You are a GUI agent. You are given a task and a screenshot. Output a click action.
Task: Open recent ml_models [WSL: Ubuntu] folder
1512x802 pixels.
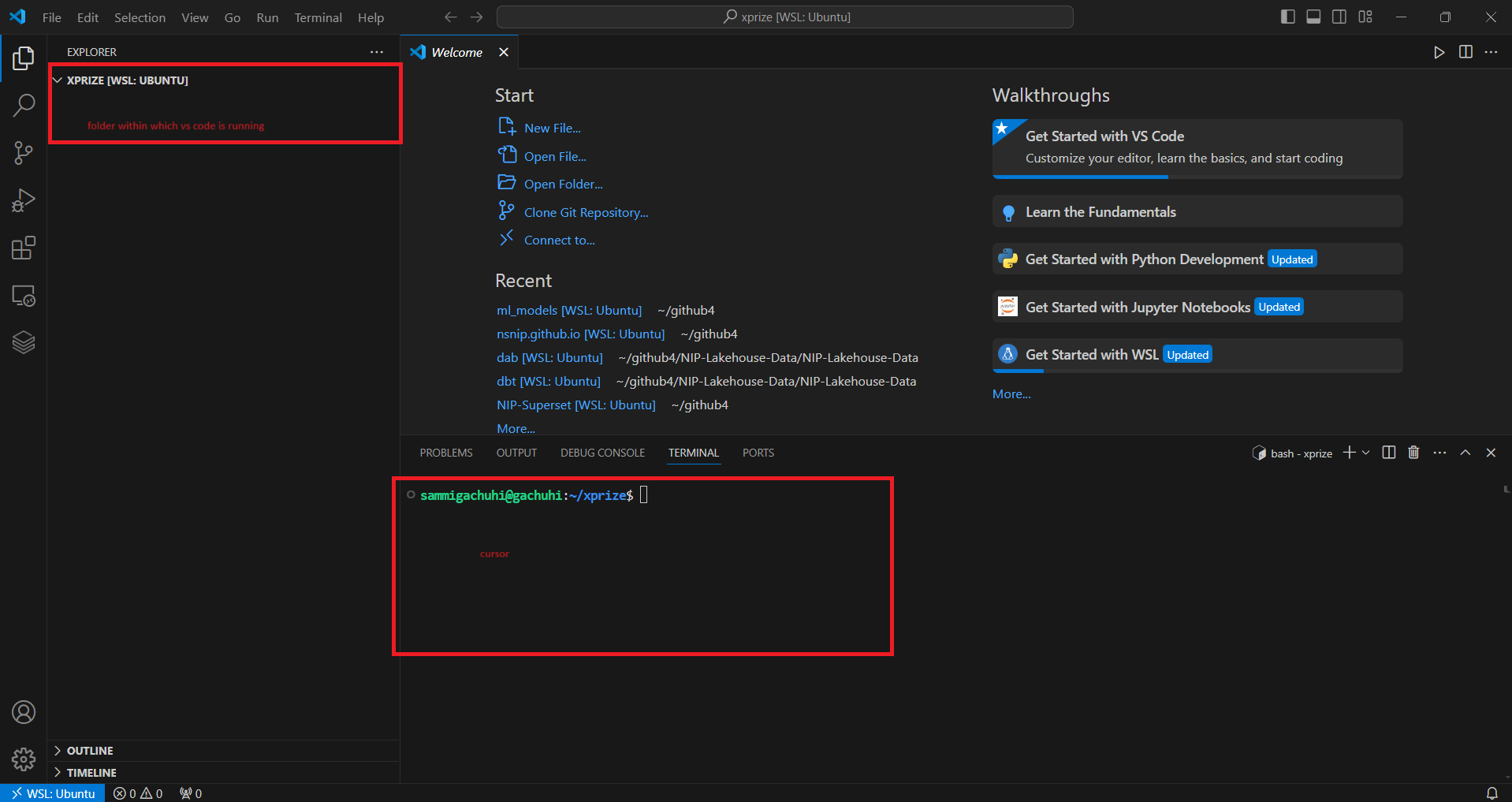[x=569, y=310]
